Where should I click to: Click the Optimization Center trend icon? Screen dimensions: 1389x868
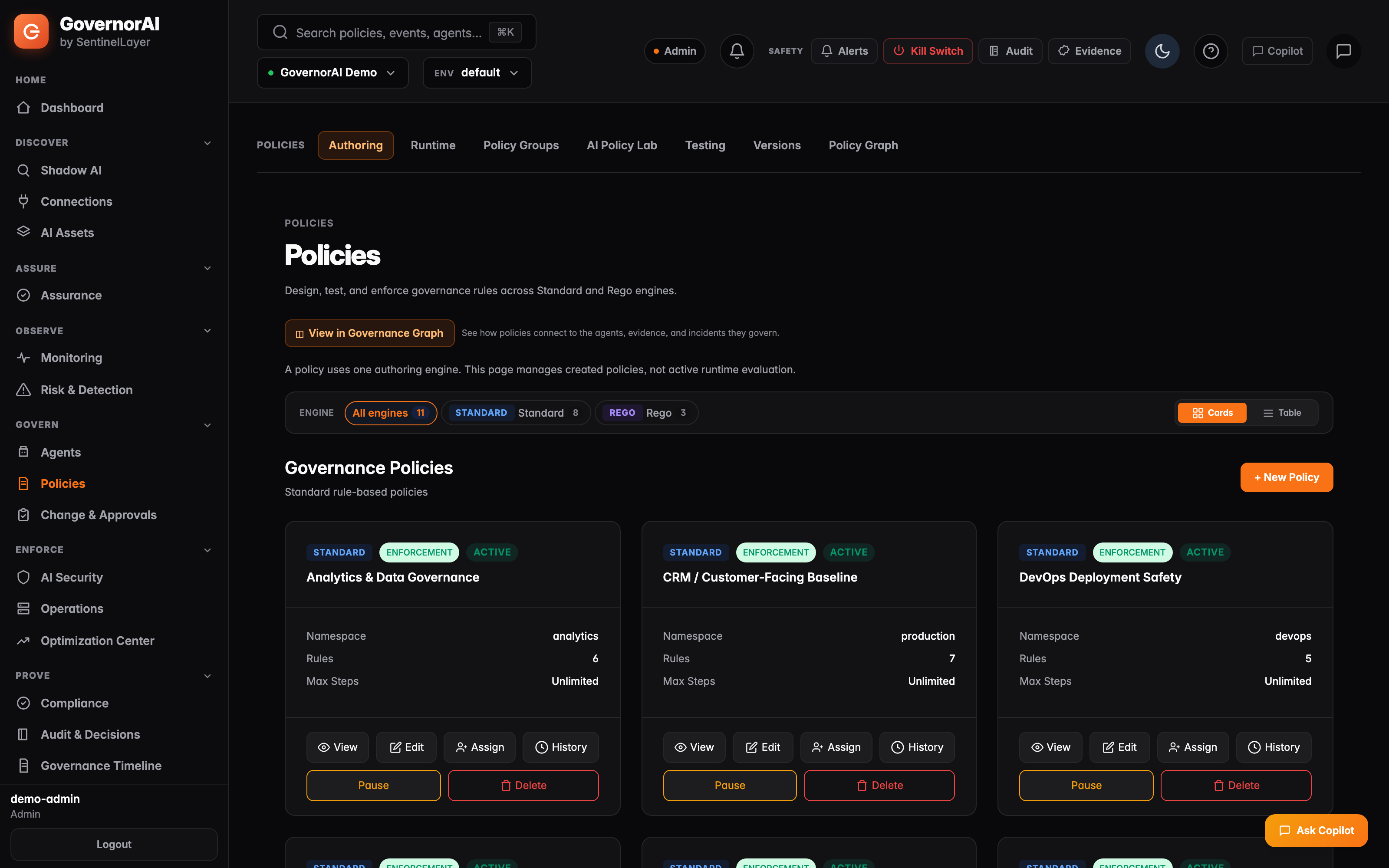coord(23,640)
